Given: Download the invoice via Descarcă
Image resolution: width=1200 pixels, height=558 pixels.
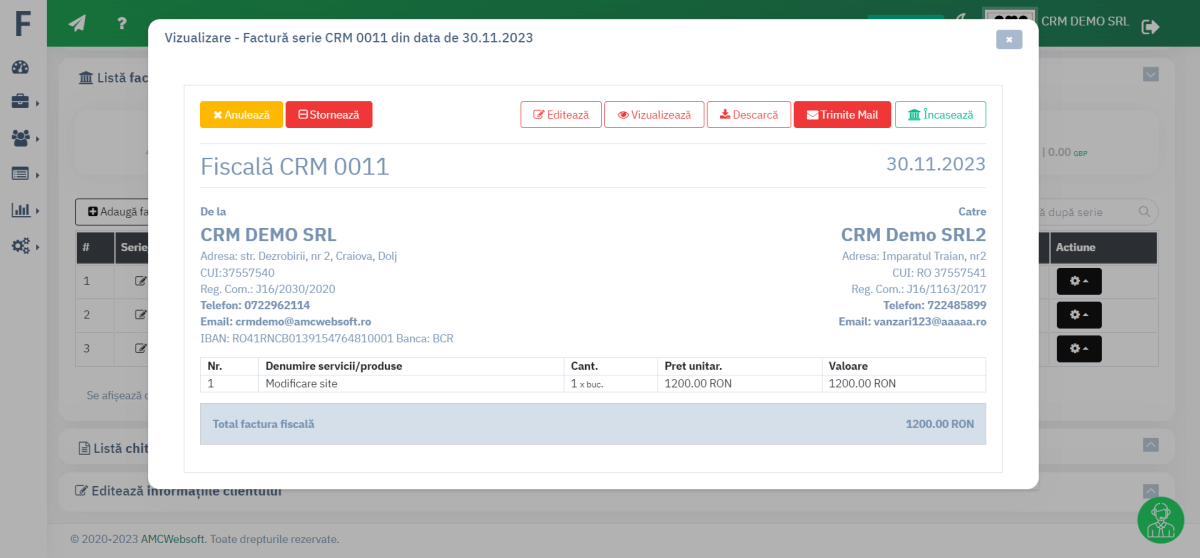Looking at the screenshot, I should 749,115.
